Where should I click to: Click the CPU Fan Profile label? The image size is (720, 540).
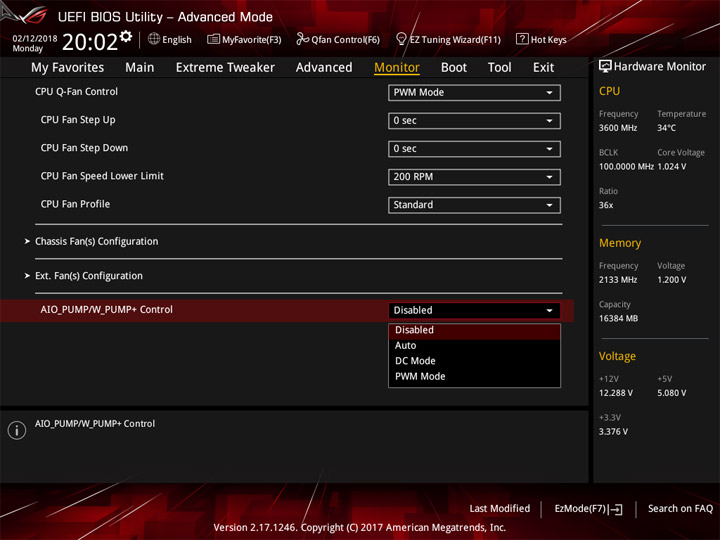75,204
